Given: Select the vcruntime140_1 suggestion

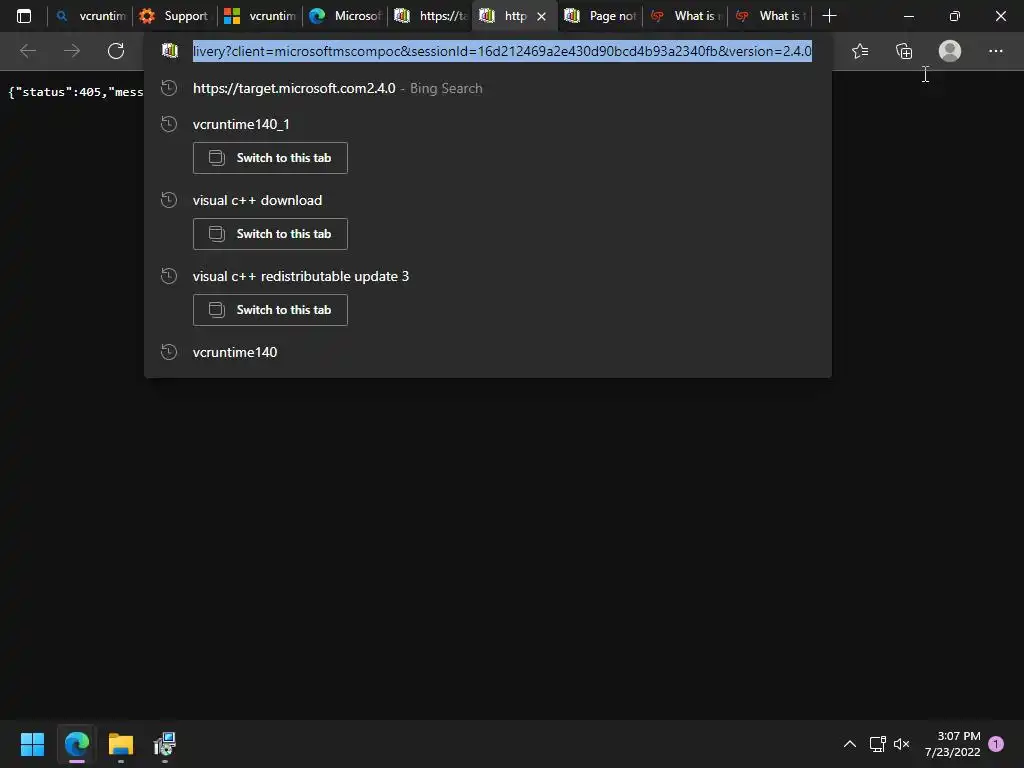Looking at the screenshot, I should 488,124.
